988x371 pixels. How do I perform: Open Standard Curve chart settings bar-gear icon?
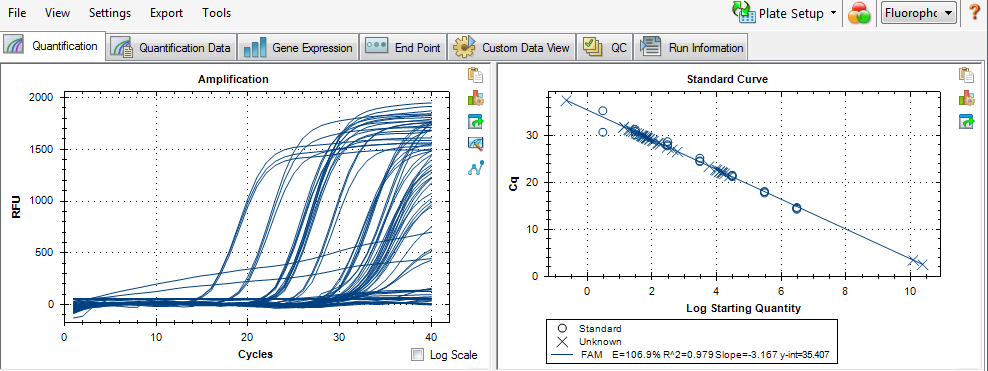pos(967,98)
